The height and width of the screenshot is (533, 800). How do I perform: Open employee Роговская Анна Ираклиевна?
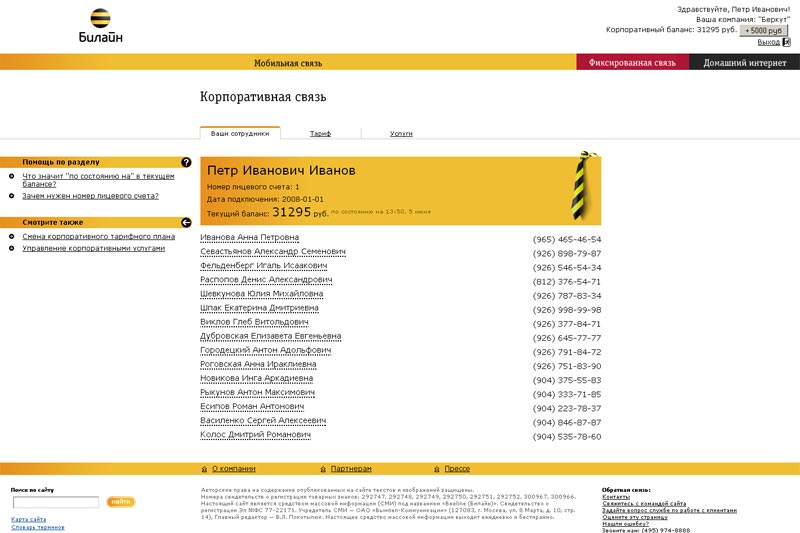click(258, 364)
